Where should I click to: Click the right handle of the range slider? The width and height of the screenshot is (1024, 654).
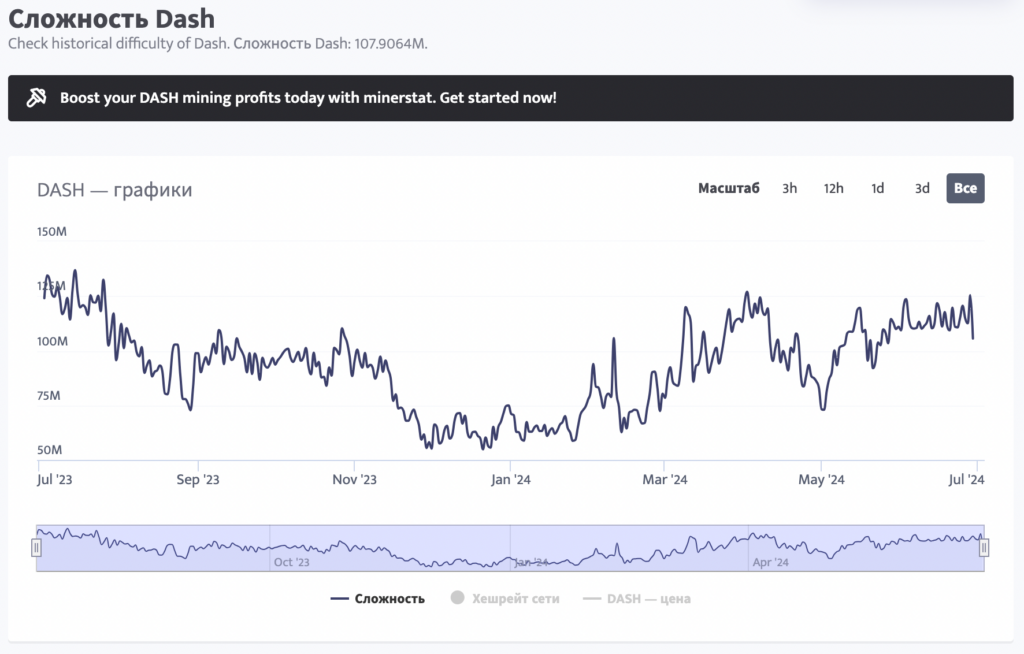987,547
